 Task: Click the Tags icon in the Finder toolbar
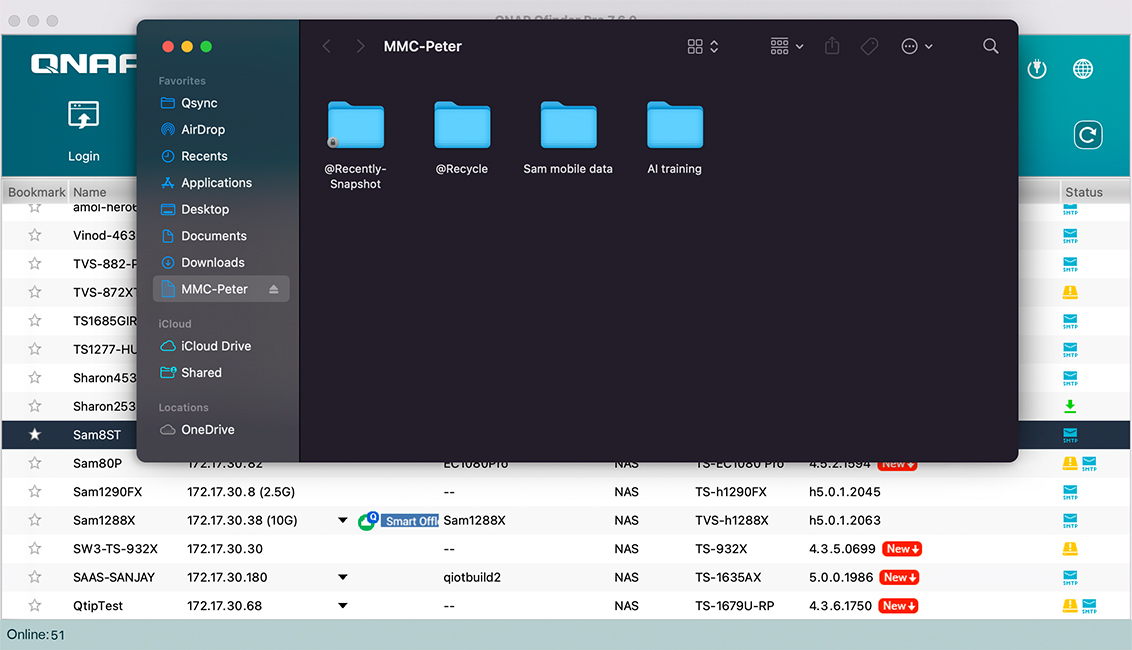click(x=869, y=46)
